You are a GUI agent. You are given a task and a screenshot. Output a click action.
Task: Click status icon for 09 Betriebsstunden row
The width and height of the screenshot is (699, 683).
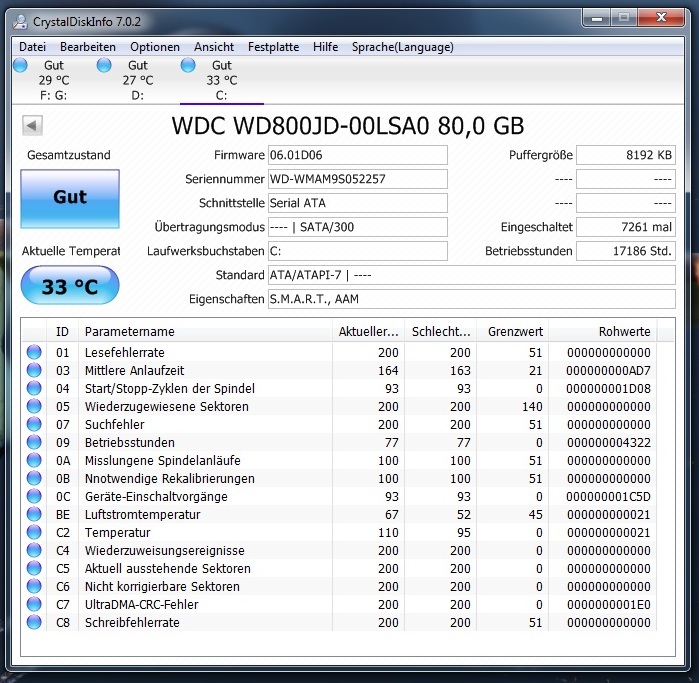tap(34, 442)
